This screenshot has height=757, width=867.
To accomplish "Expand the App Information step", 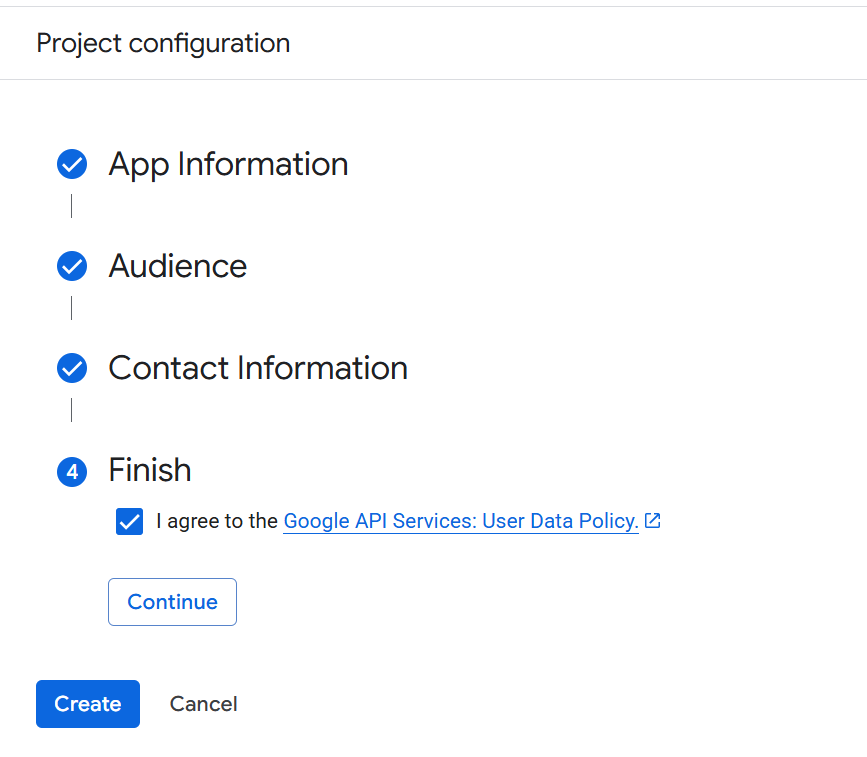I will (x=227, y=164).
